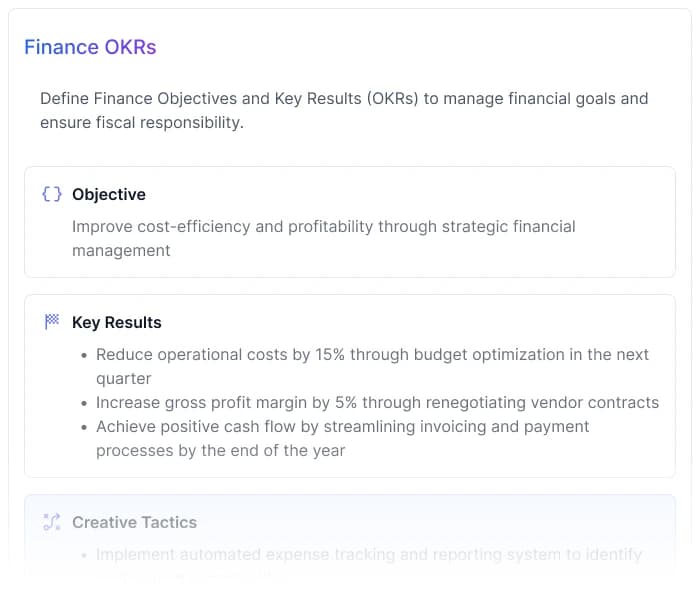Click the 'ensure fiscal responsibility' text
700x600 pixels.
(x=142, y=124)
